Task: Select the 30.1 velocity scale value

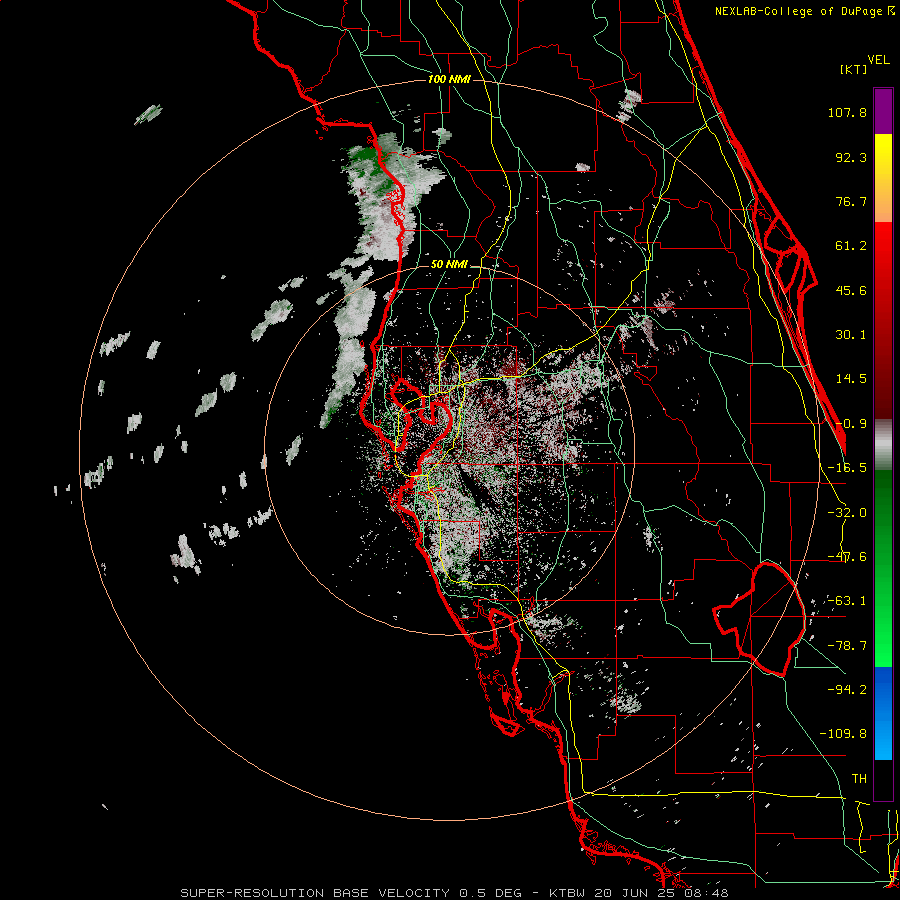Action: 851,335
